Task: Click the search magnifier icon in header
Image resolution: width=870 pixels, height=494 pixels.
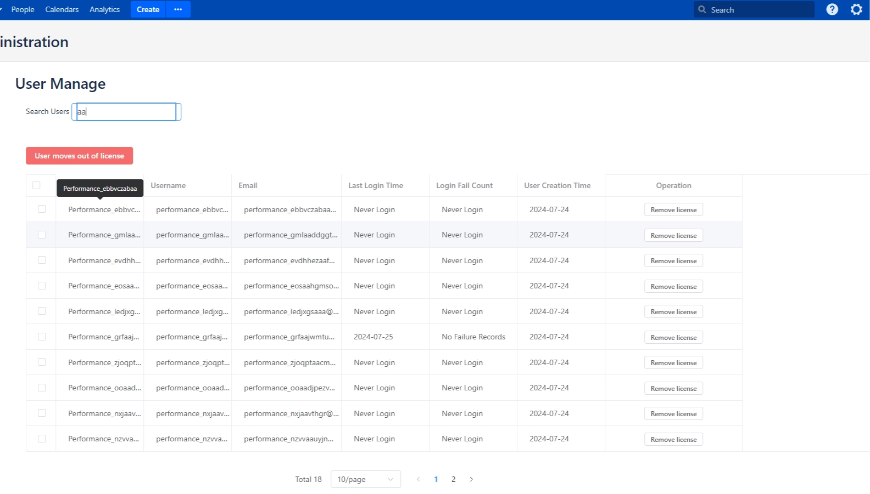Action: coord(703,10)
